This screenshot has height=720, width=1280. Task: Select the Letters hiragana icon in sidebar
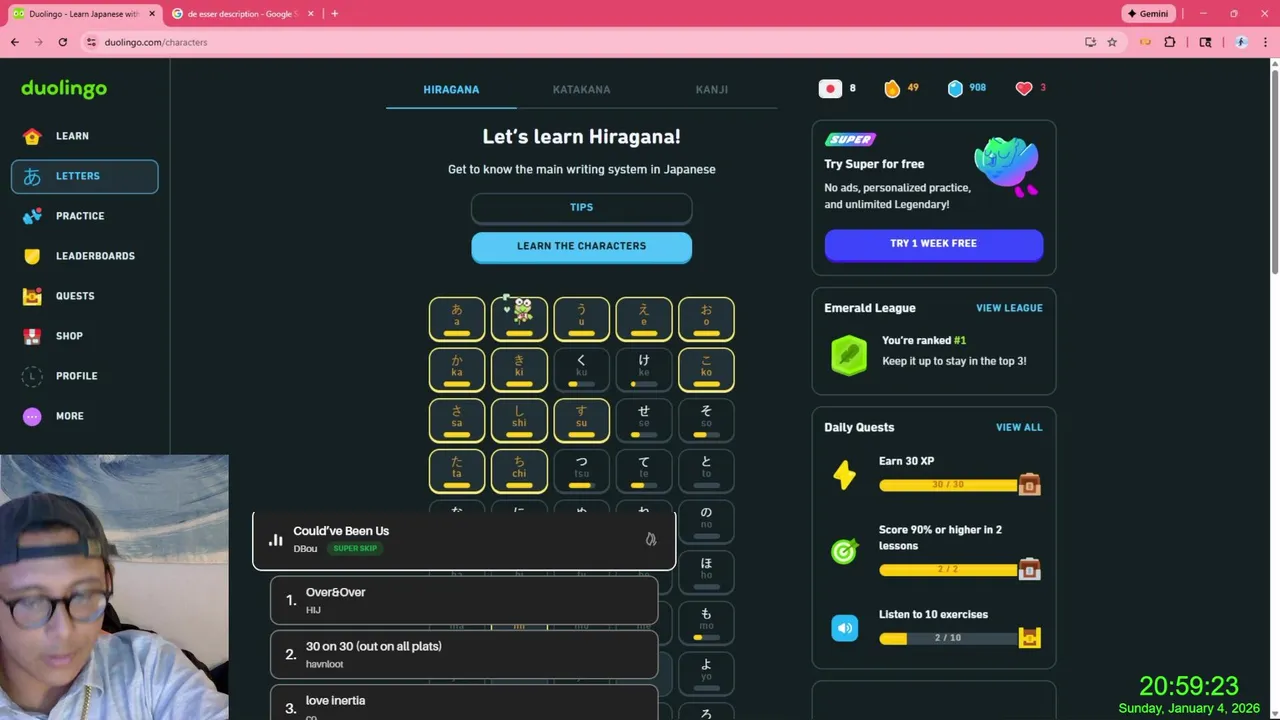(x=32, y=176)
